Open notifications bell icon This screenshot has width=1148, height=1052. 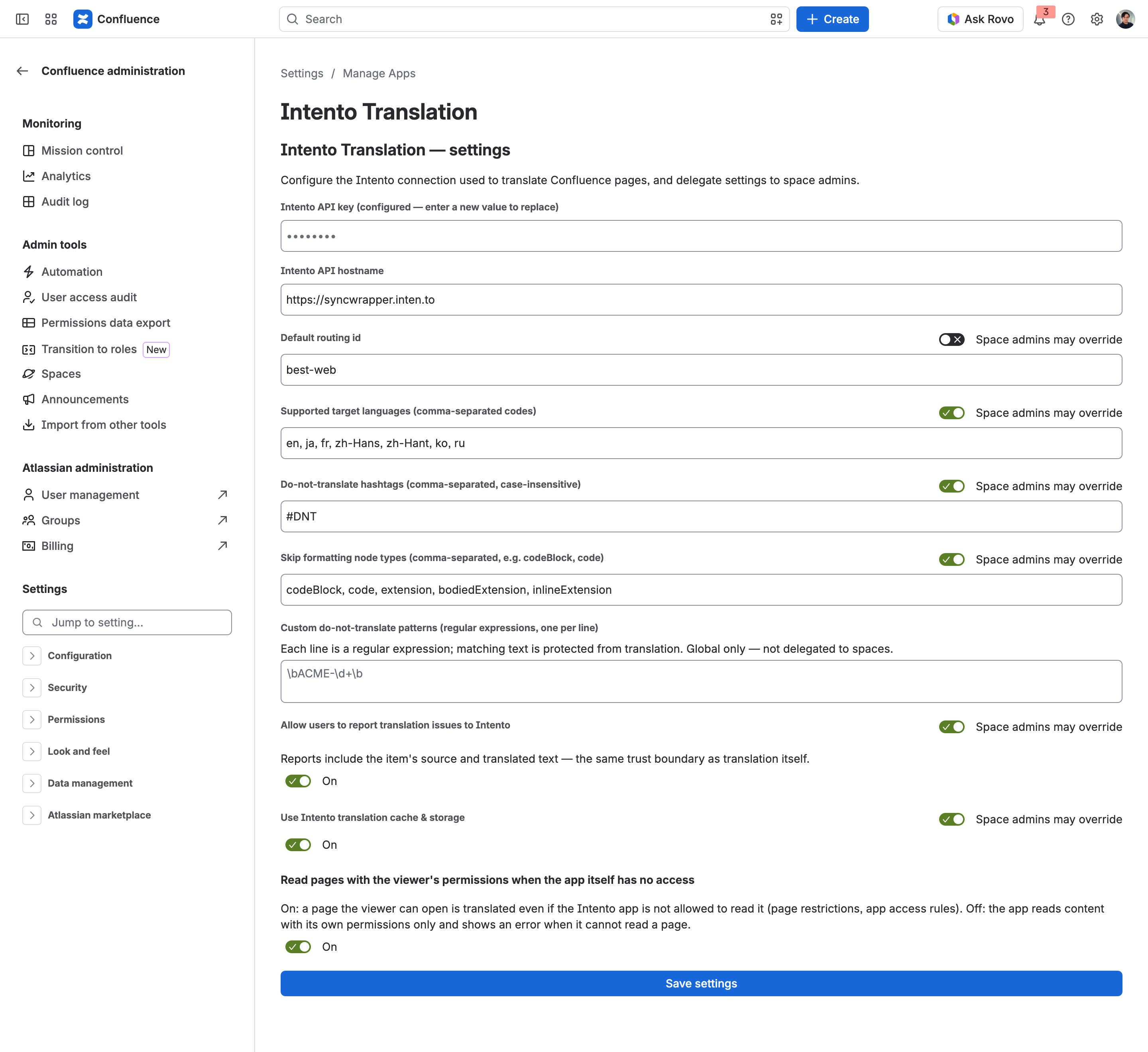(1040, 20)
